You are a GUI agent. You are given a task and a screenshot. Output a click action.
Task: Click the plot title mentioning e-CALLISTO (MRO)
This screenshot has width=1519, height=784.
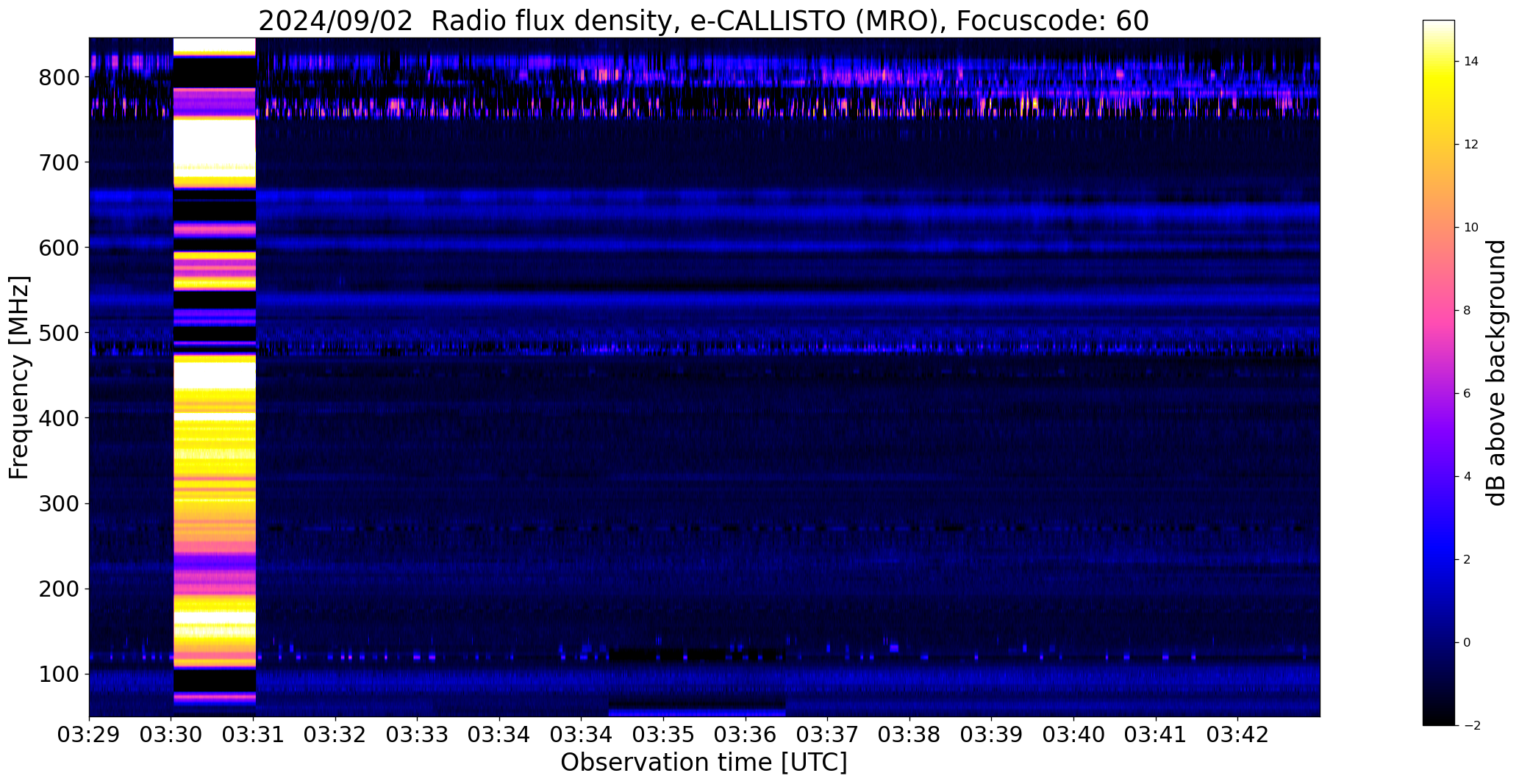click(x=704, y=21)
